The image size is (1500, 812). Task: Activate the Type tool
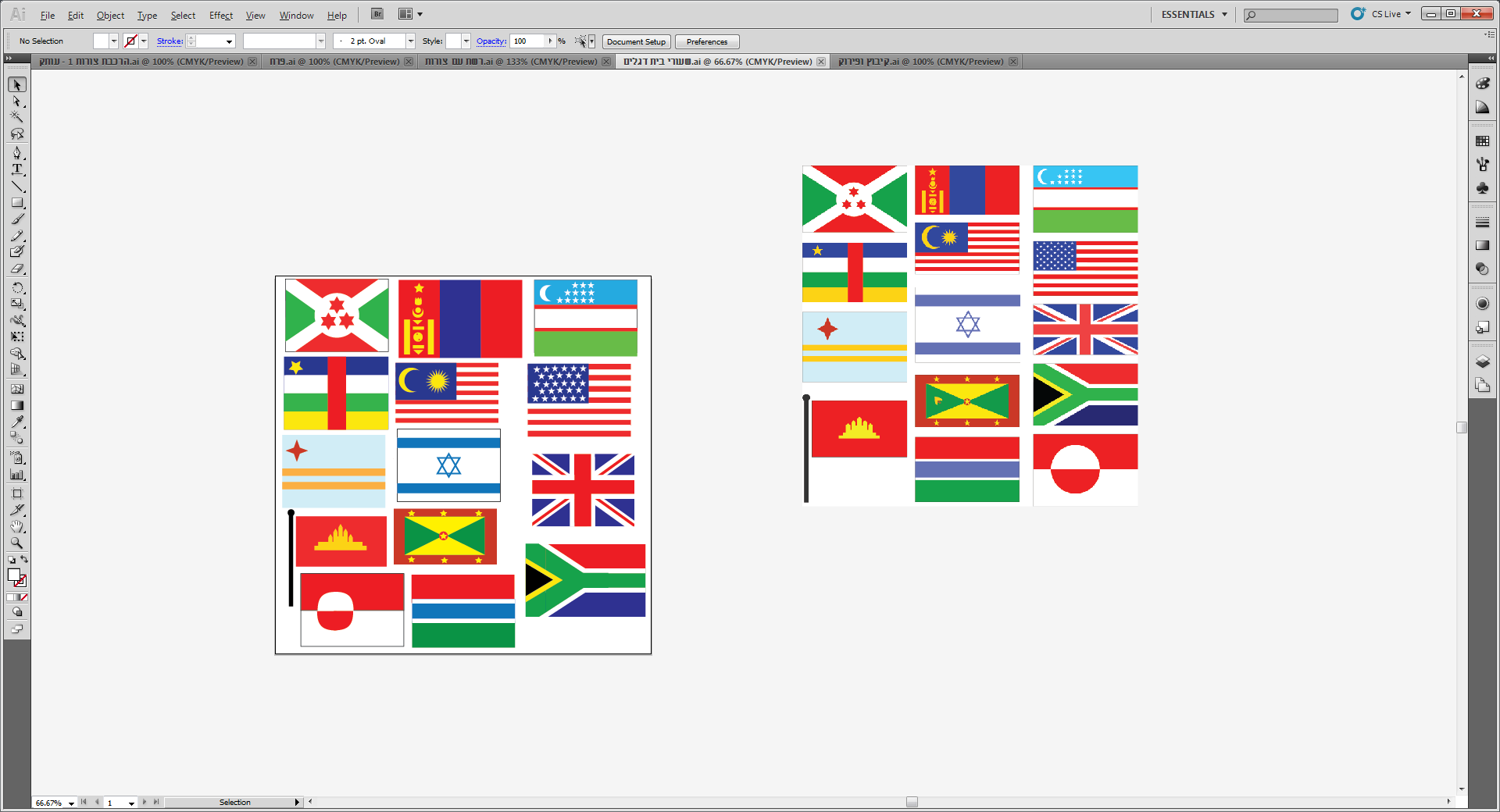17,169
